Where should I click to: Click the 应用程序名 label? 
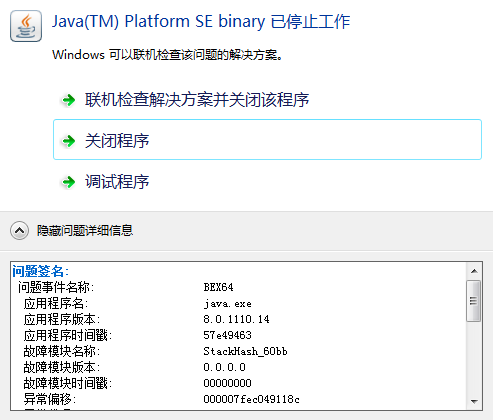click(x=56, y=303)
